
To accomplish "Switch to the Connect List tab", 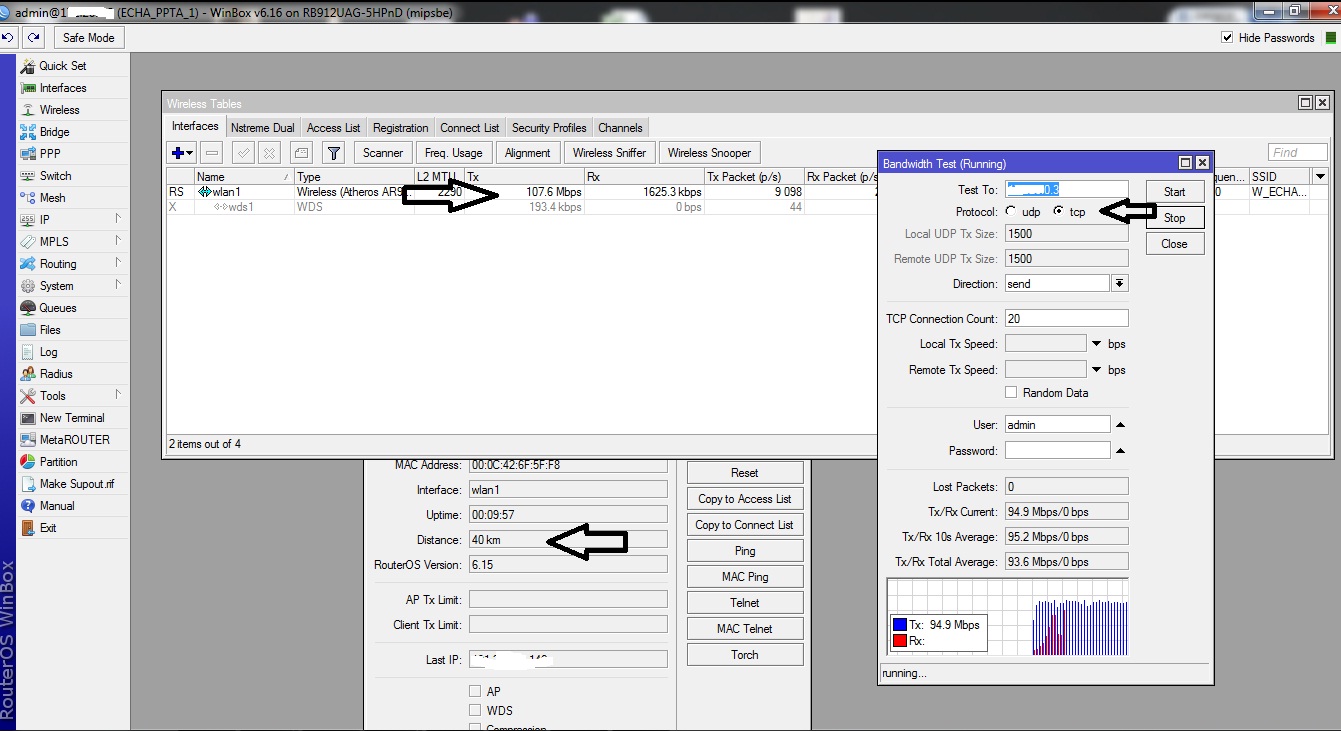I will [469, 128].
